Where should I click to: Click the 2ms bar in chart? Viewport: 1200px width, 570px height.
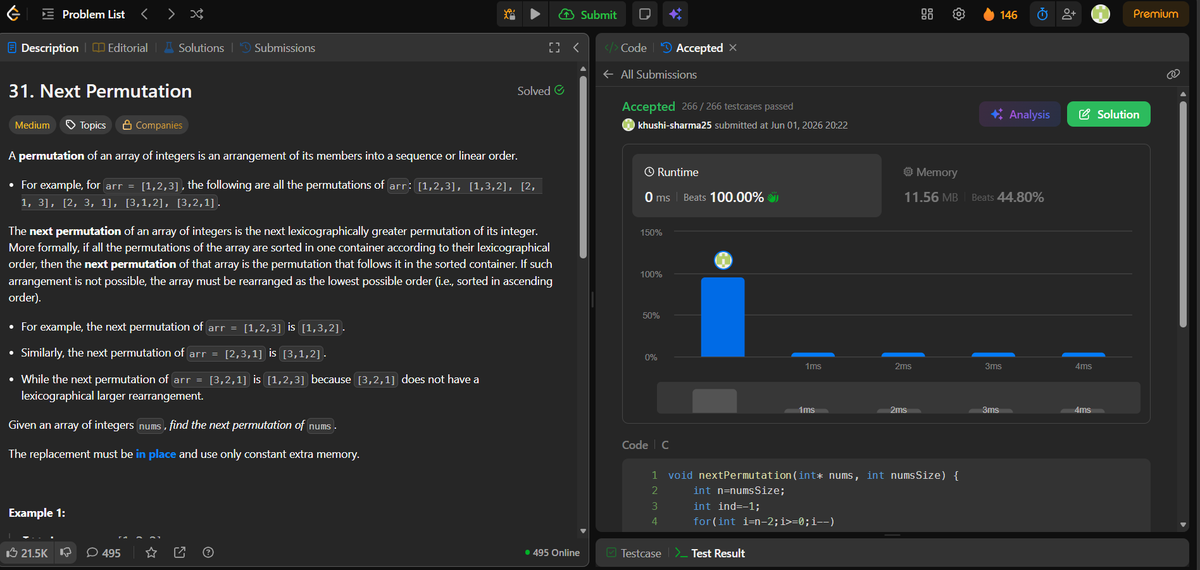[x=903, y=355]
